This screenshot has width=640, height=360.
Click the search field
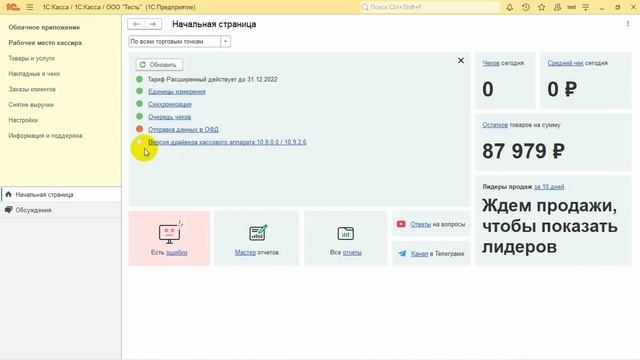pyautogui.click(x=430, y=7)
